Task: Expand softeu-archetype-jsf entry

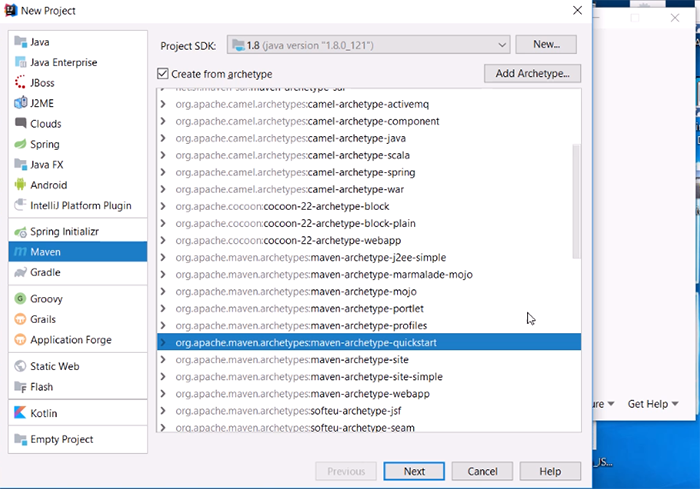Action: pyautogui.click(x=163, y=410)
